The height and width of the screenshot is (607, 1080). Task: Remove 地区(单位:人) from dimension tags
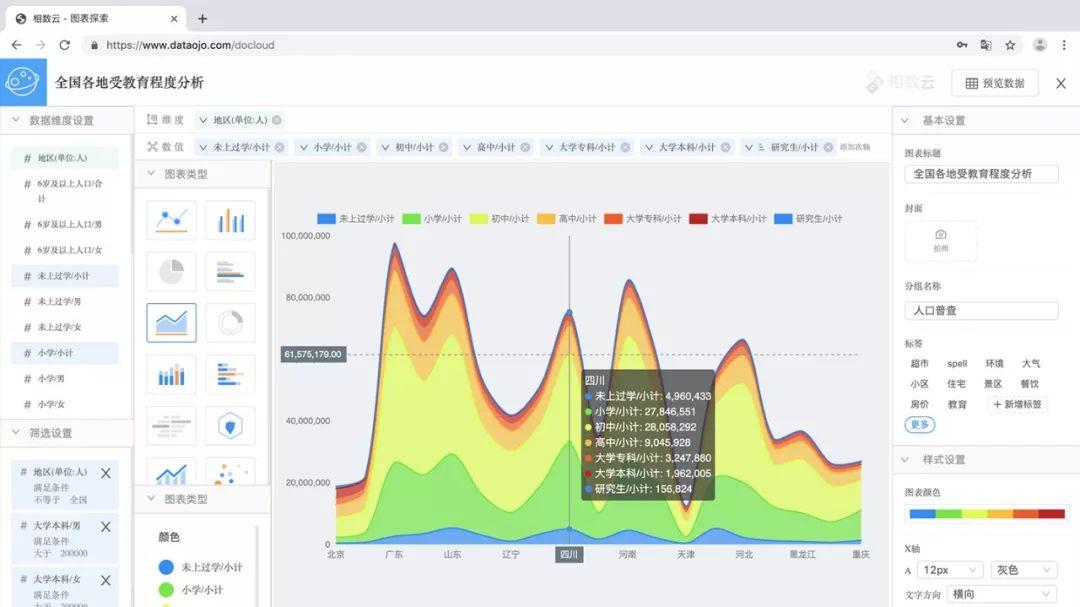coord(277,120)
